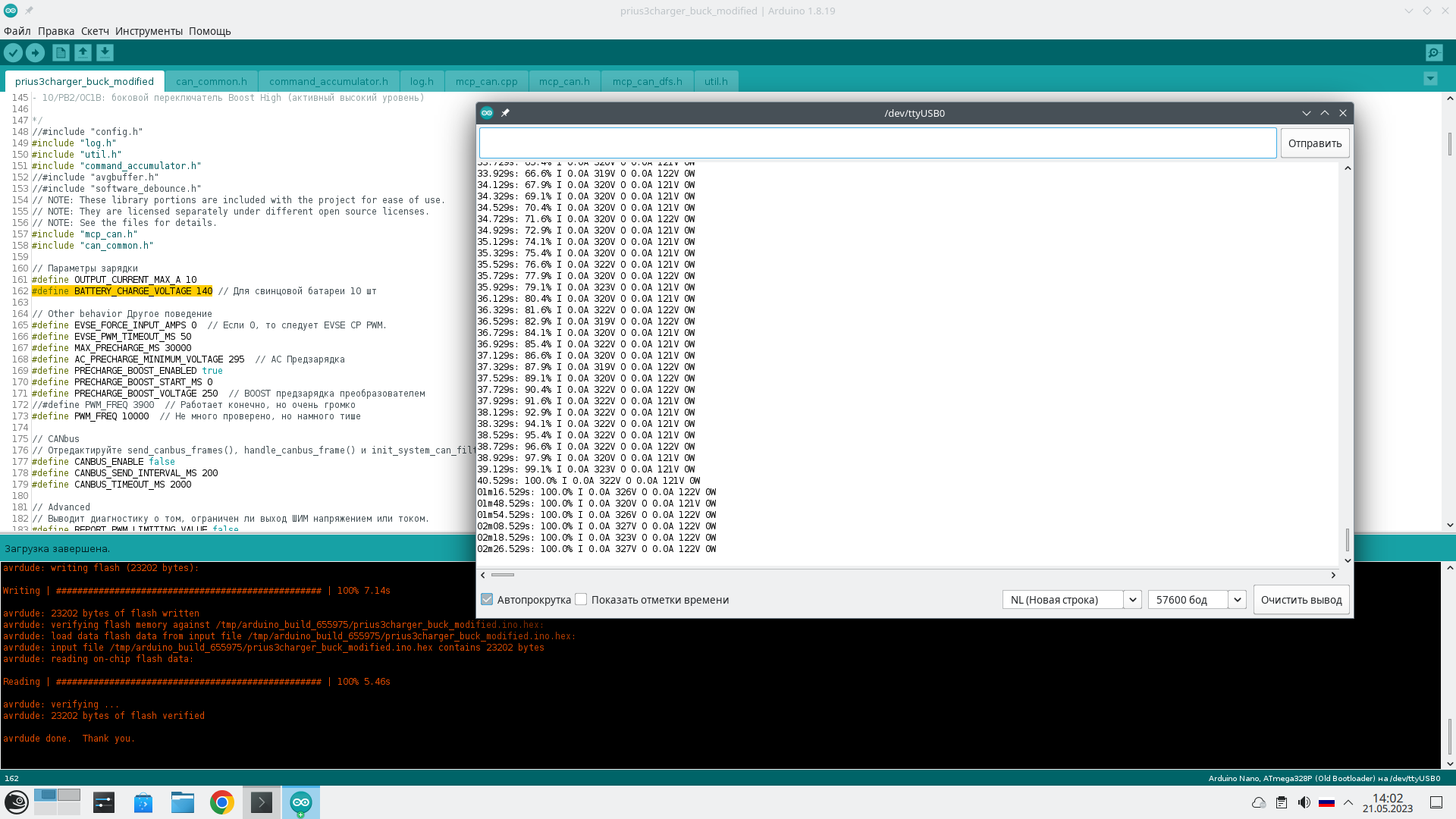Open the Инструменты menu

click(149, 31)
